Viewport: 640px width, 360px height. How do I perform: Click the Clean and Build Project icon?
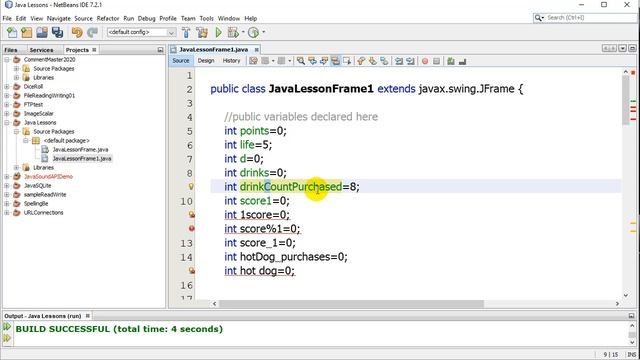click(202, 32)
